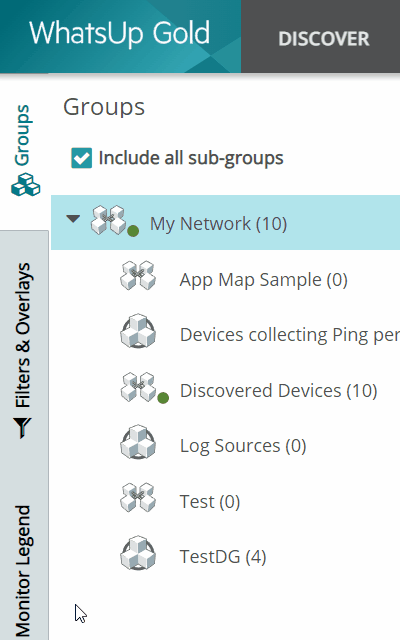Select TestDG (4) in the tree
The height and width of the screenshot is (640, 400).
coord(223,557)
